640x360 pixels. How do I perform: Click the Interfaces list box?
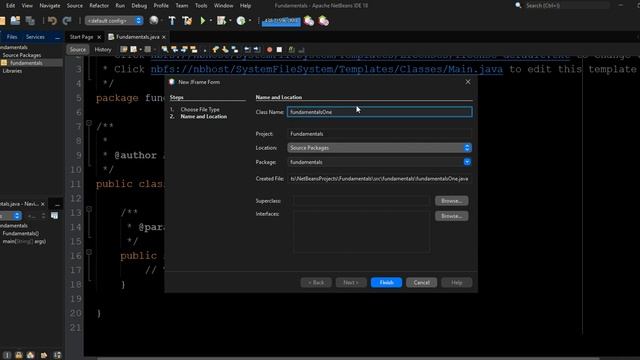[361, 231]
